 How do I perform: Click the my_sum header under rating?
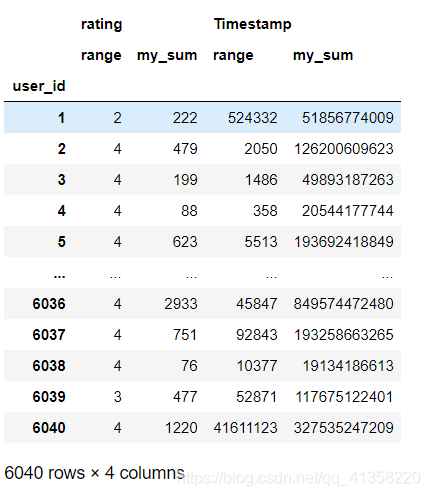pyautogui.click(x=167, y=55)
